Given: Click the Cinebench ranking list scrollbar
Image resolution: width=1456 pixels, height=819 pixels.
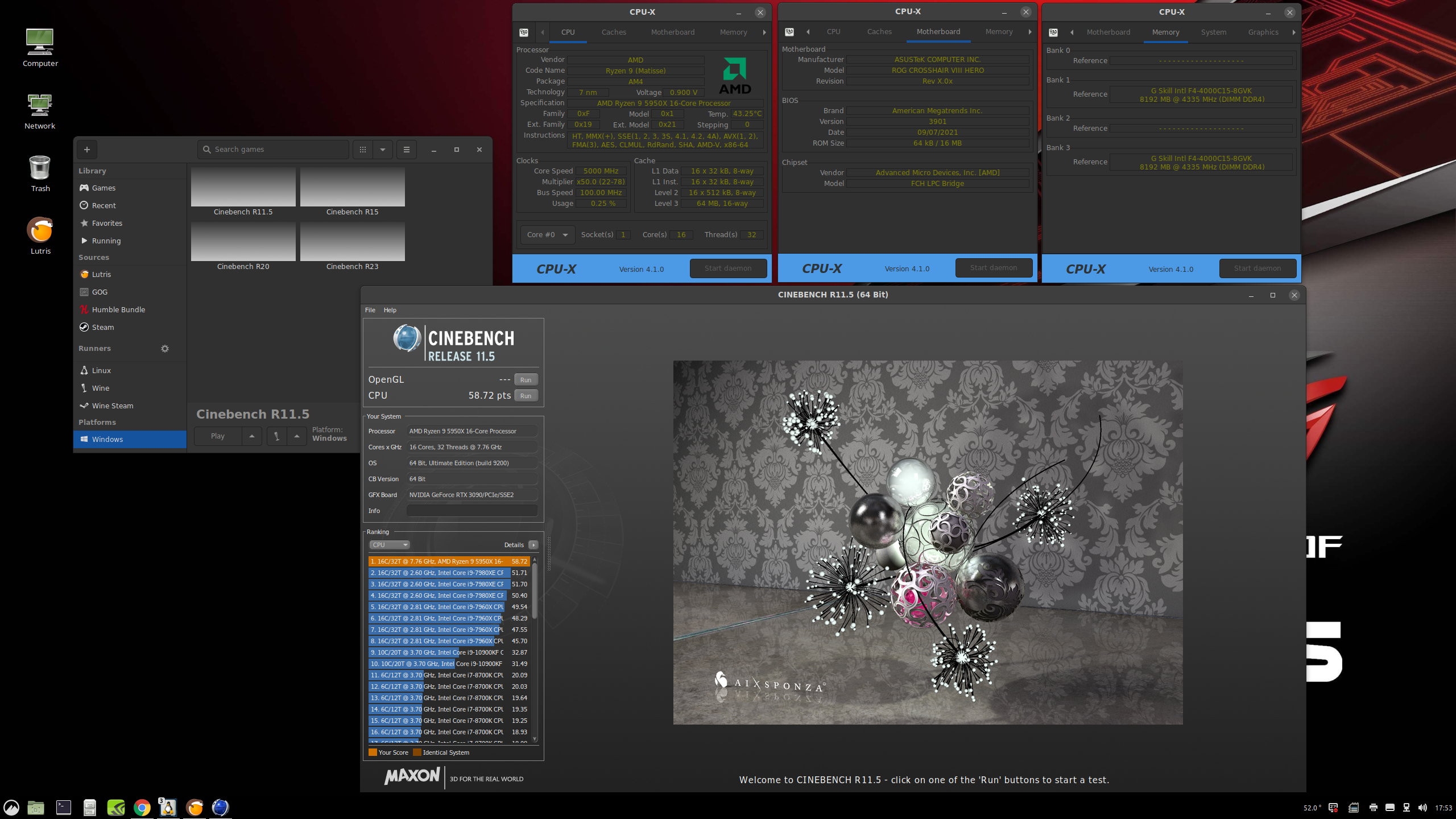Looking at the screenshot, I should 535,591.
